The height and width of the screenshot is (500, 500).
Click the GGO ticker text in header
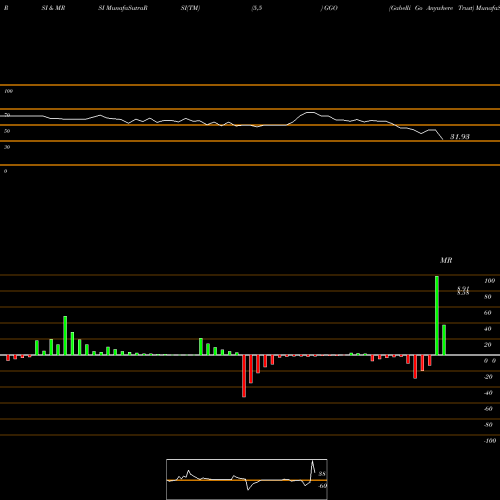(x=331, y=8)
